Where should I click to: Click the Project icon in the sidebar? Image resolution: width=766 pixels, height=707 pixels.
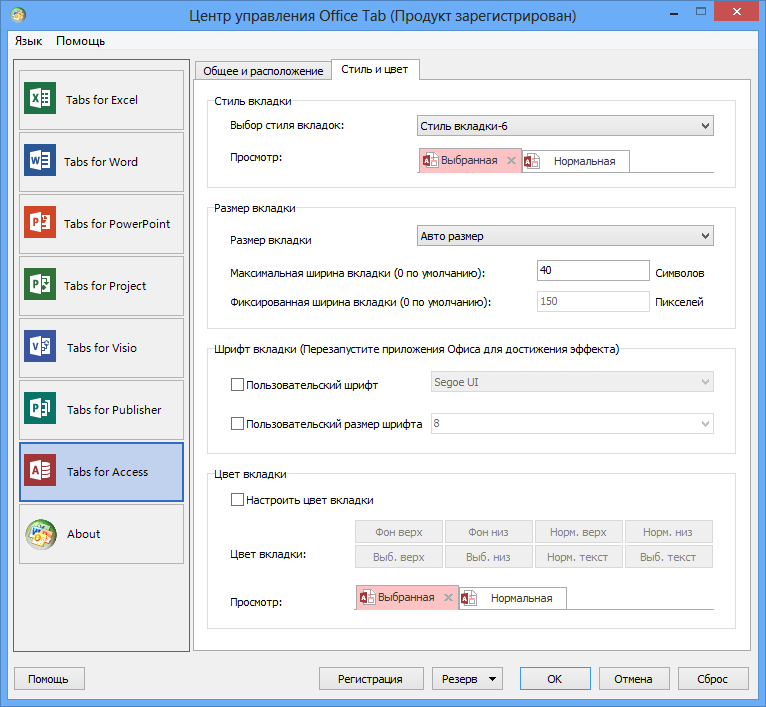pyautogui.click(x=40, y=284)
